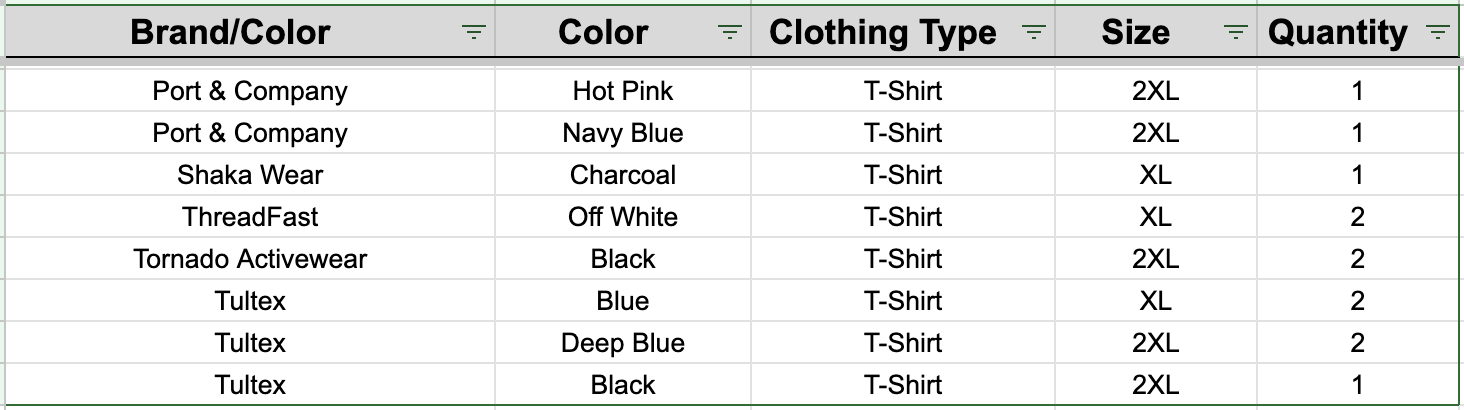The height and width of the screenshot is (410, 1464).
Task: Click the ThreadFast brand cell
Action: point(250,217)
